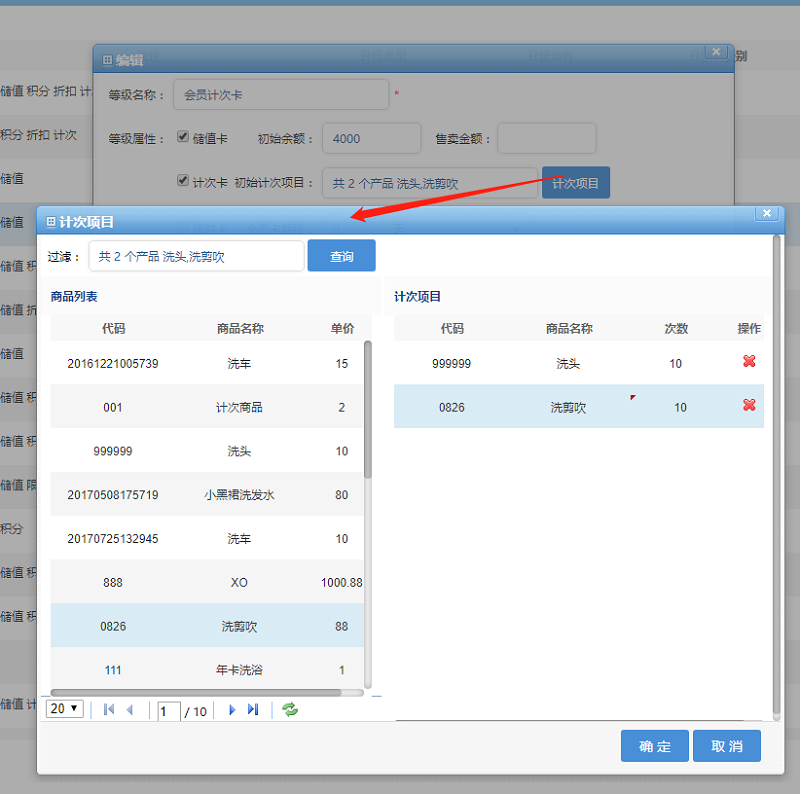
Task: Go to previous page with arrow icon
Action: [x=131, y=710]
